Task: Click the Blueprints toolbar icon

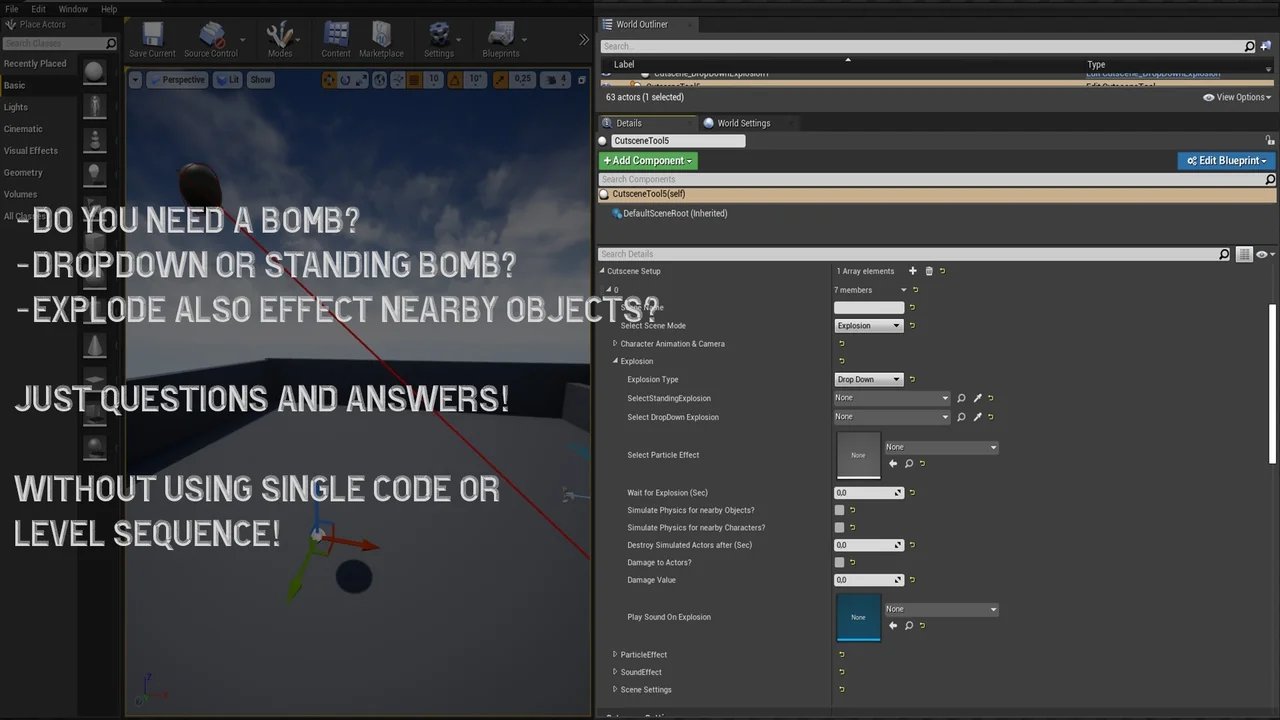Action: 500,39
